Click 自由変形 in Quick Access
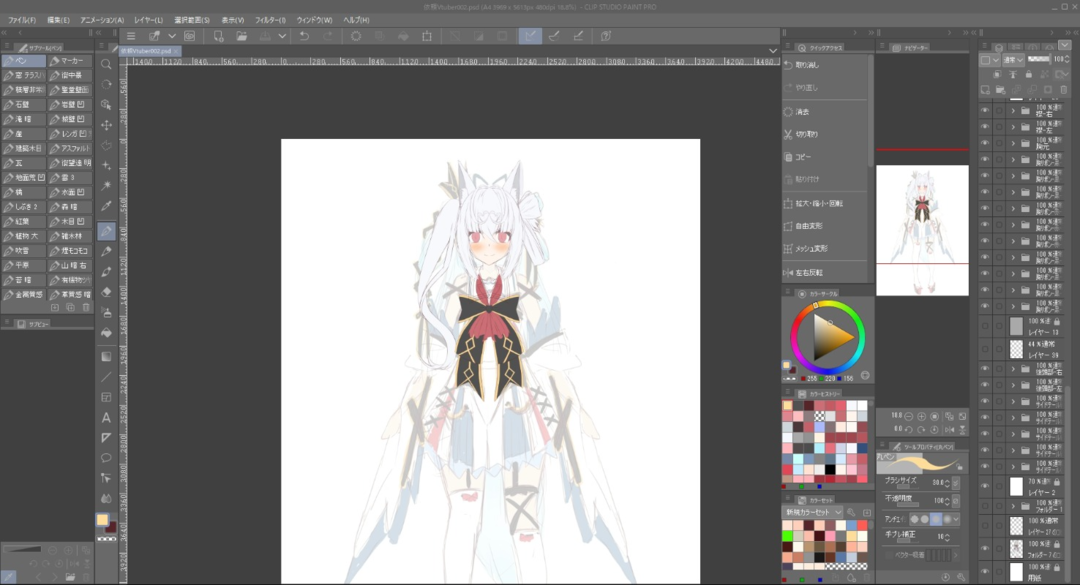 click(810, 226)
